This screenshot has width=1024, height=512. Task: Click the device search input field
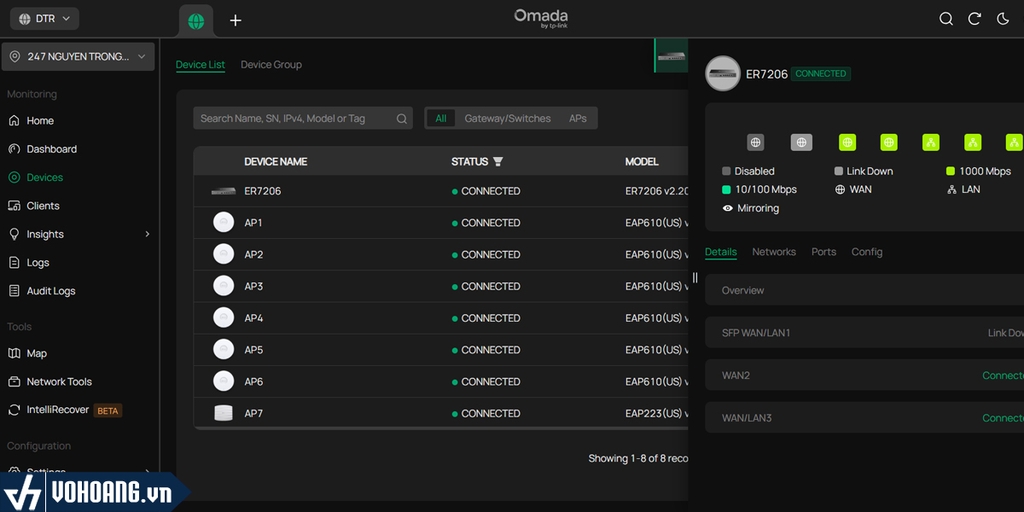(295, 119)
